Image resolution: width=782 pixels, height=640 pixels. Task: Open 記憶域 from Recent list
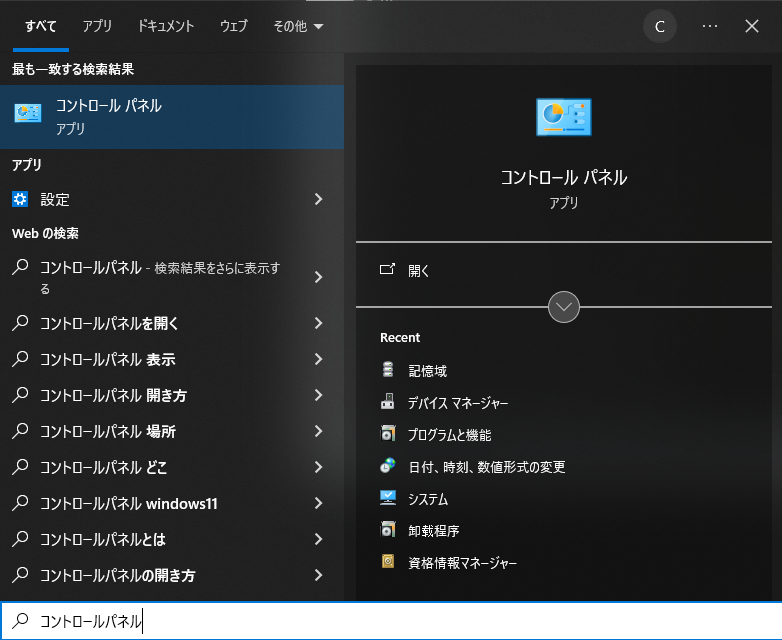(427, 370)
